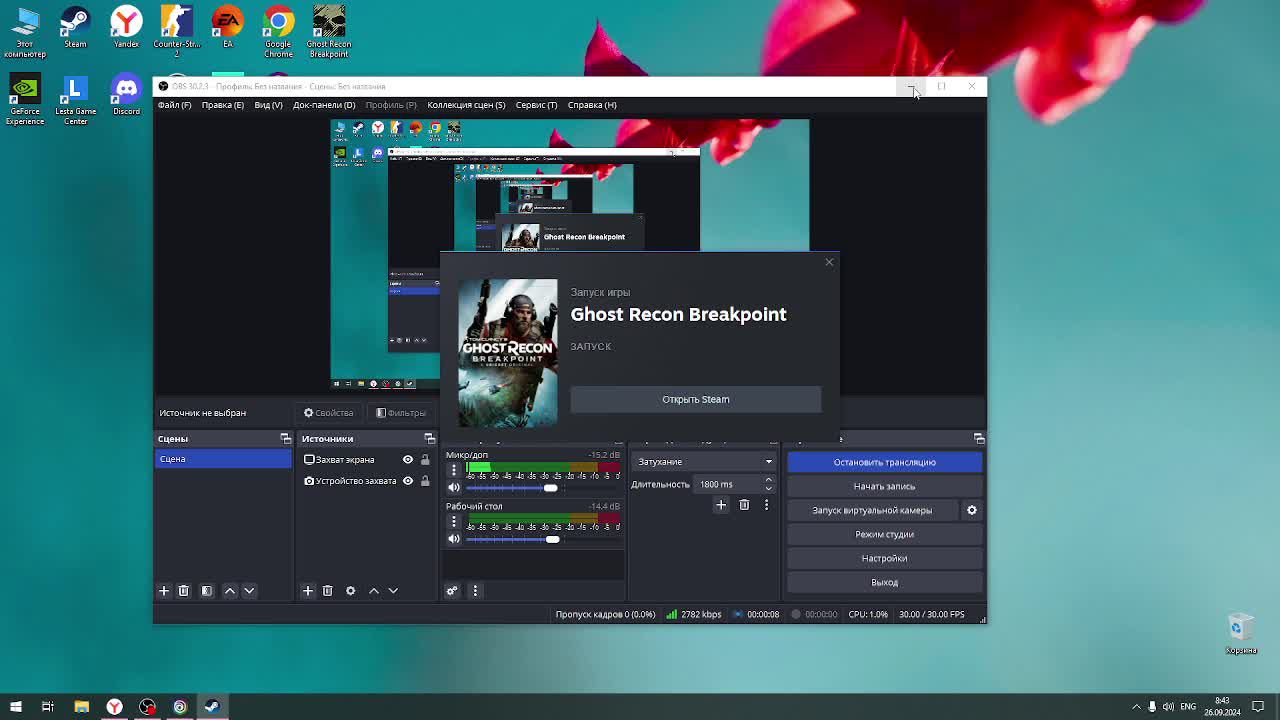Remove selected source with trash icon

pos(327,591)
